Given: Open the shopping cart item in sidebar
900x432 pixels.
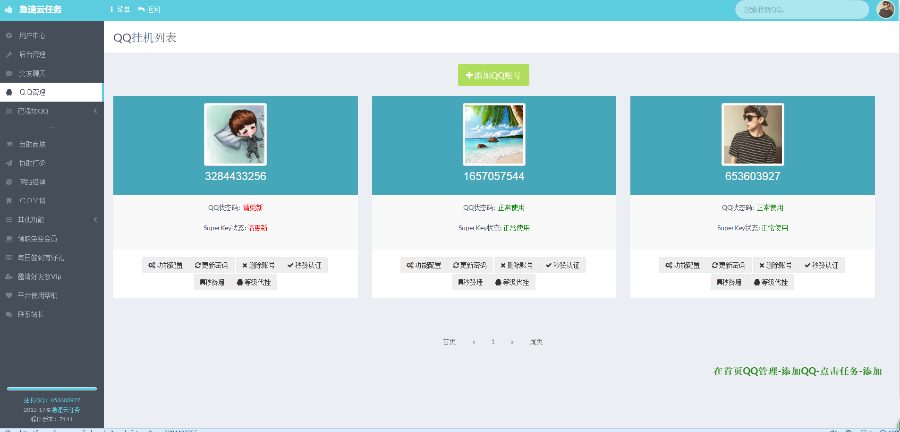Looking at the screenshot, I should 52,145.
